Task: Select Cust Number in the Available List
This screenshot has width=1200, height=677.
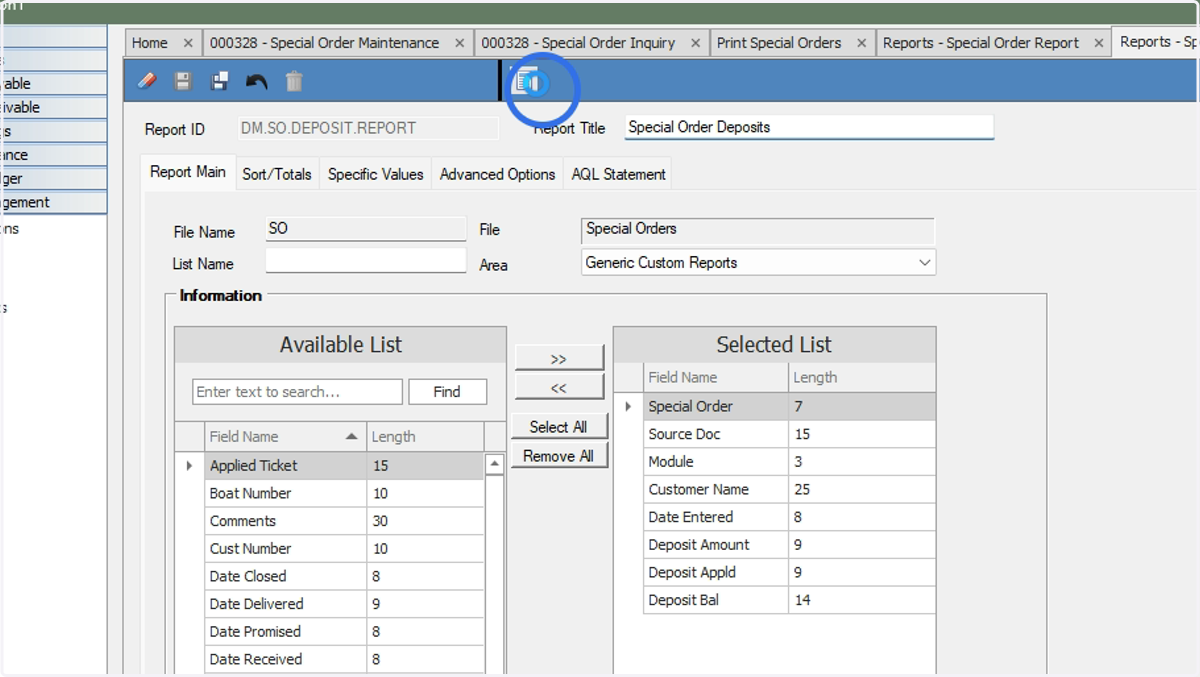Action: pyautogui.click(x=286, y=549)
